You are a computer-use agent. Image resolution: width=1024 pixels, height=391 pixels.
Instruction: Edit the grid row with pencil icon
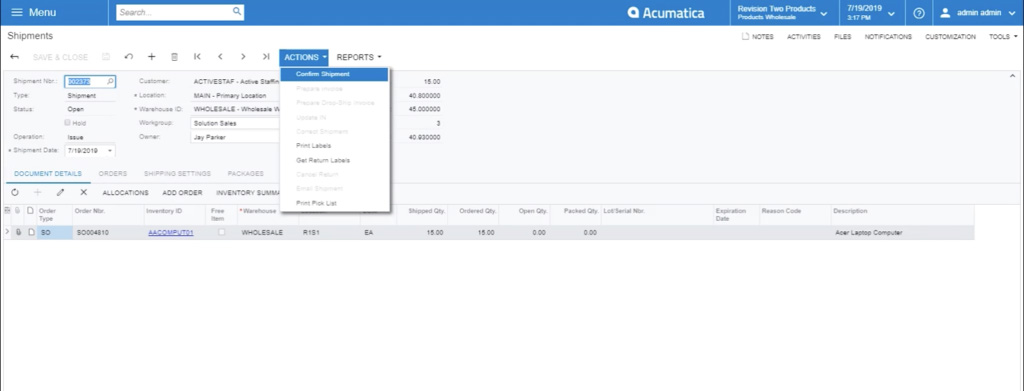point(60,193)
